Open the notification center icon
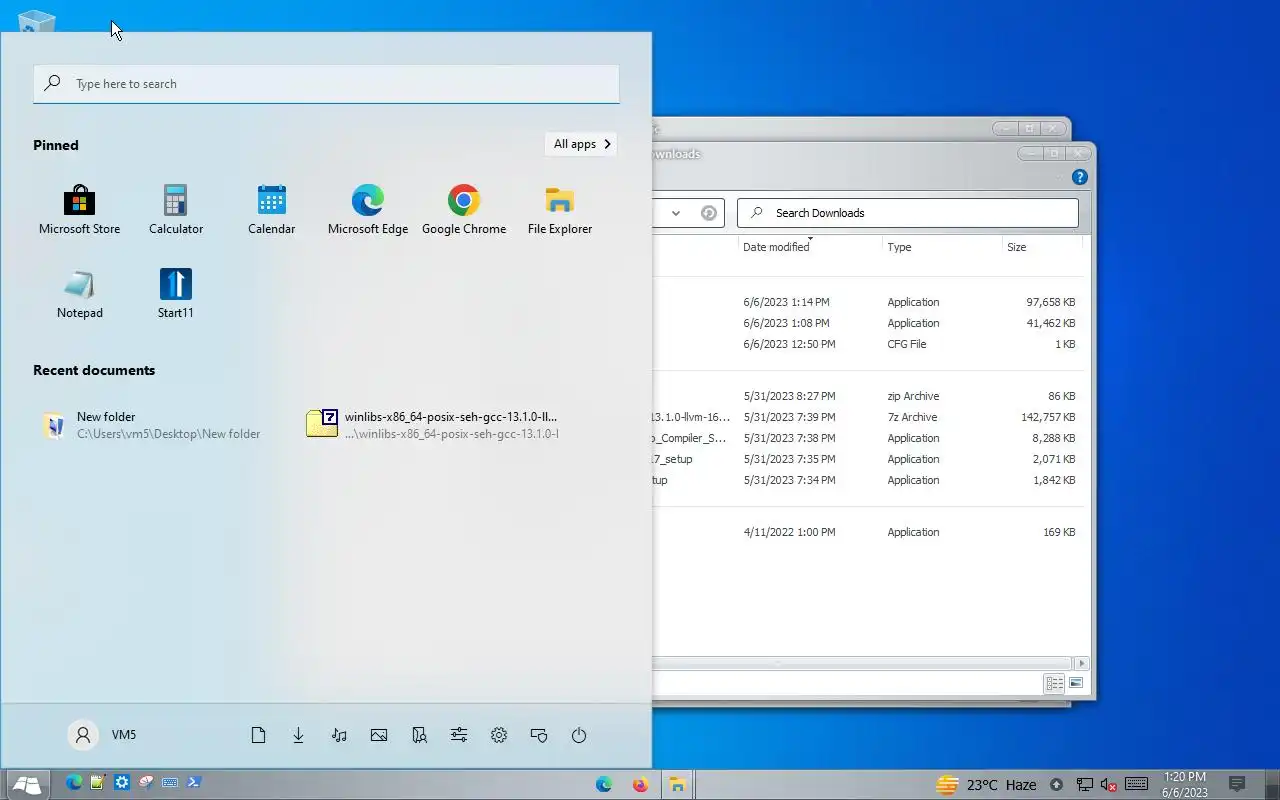This screenshot has height=800, width=1280. click(1237, 784)
